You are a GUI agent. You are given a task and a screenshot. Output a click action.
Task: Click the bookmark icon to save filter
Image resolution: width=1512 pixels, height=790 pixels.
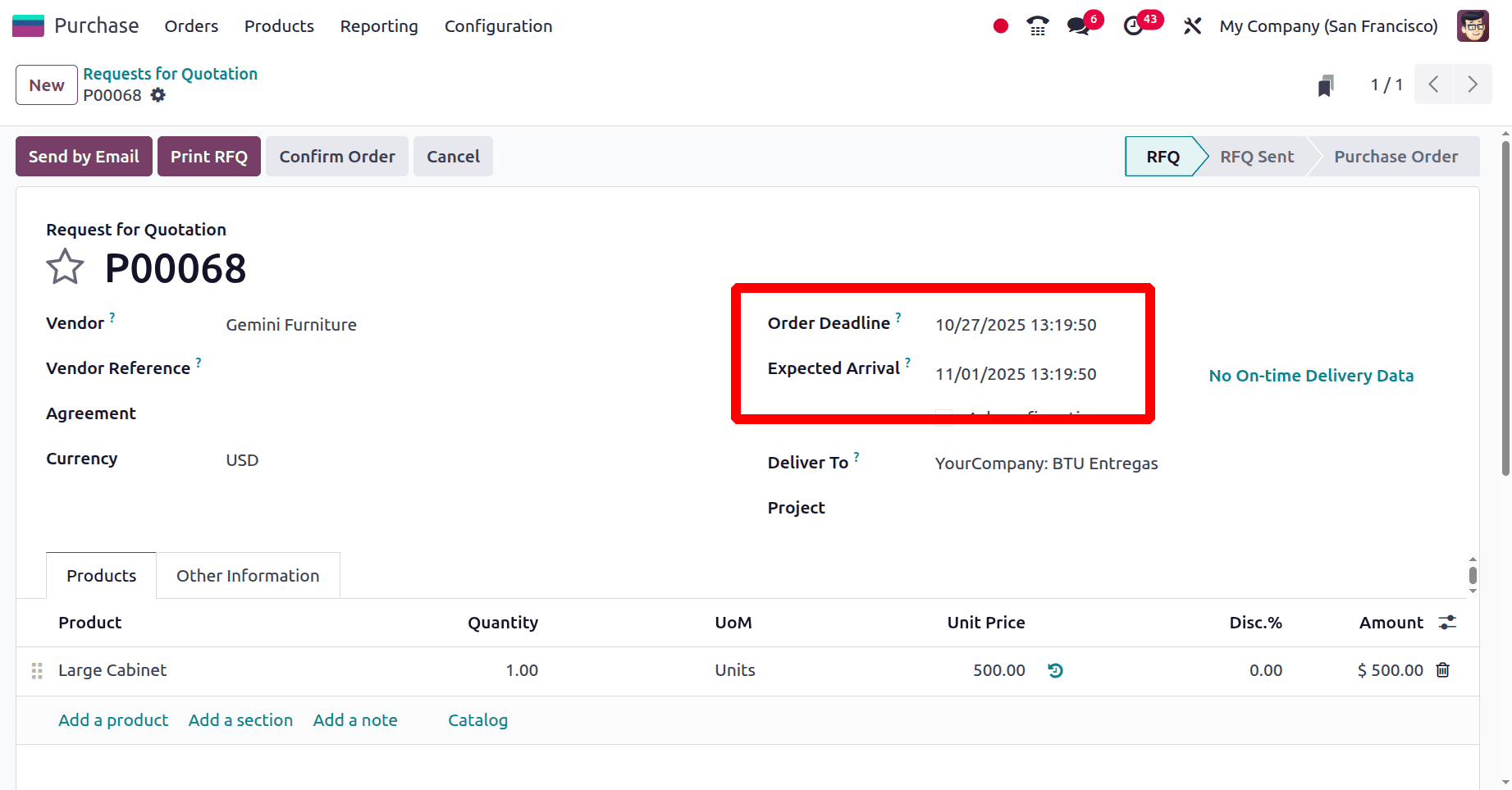coord(1326,84)
